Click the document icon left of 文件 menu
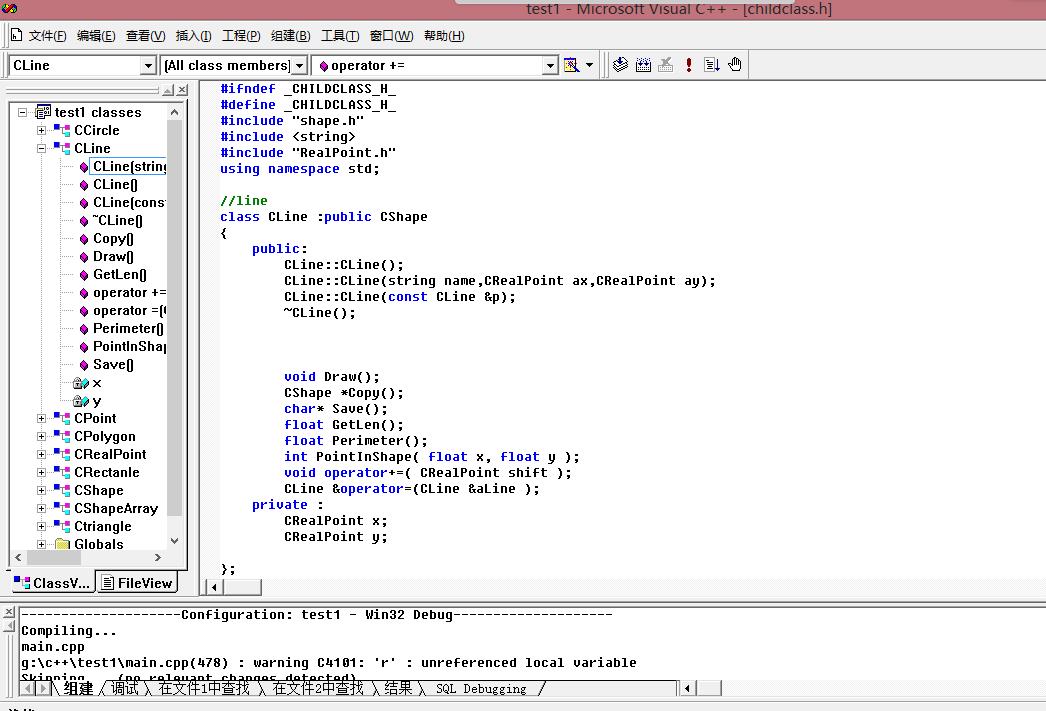Viewport: 1046px width, 711px height. tap(17, 35)
